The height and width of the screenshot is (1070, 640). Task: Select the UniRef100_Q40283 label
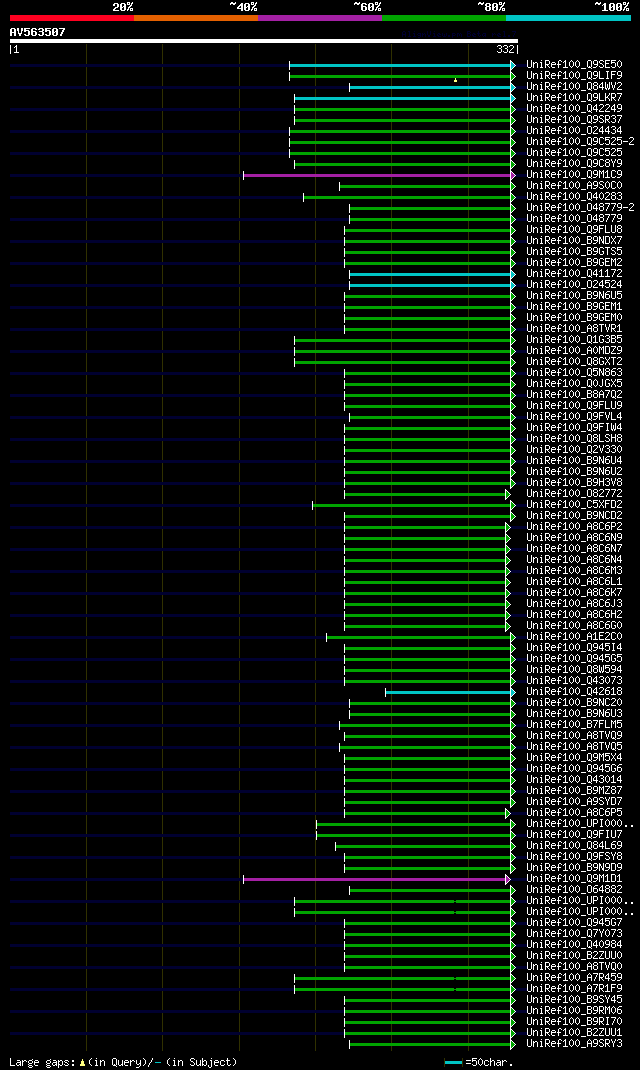click(574, 197)
